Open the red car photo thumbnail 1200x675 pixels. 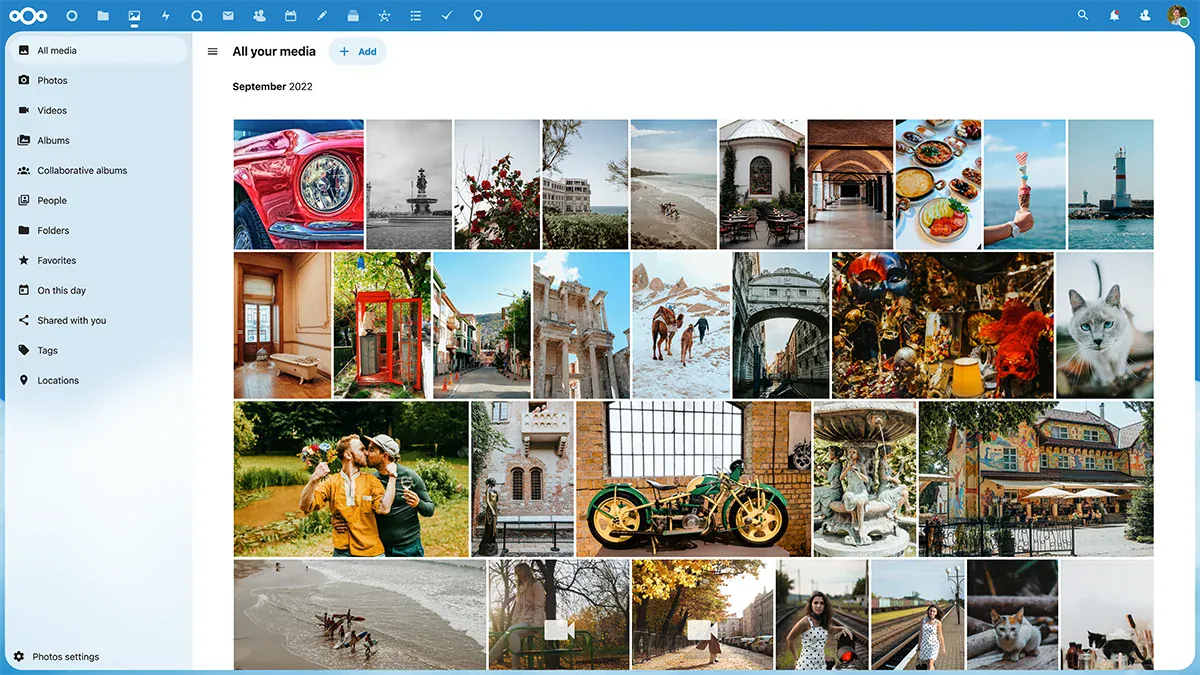[297, 183]
